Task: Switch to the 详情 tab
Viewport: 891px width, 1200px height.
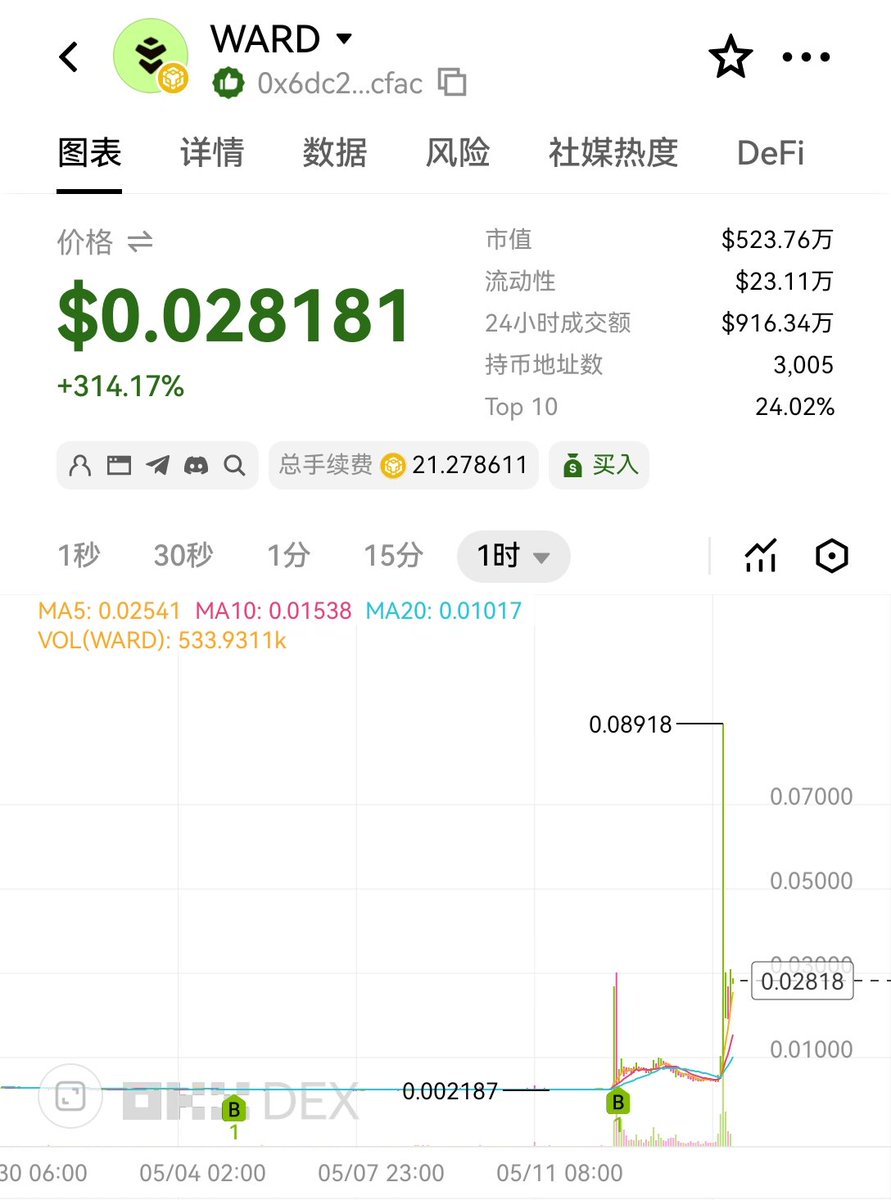Action: (x=212, y=153)
